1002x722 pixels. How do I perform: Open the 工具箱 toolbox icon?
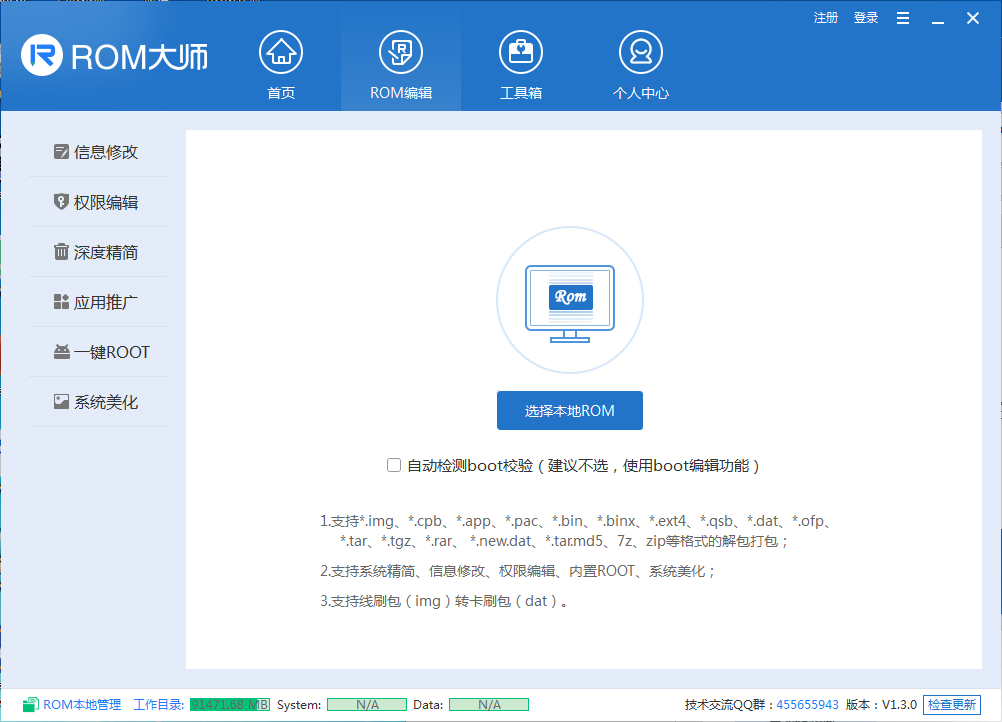pyautogui.click(x=521, y=52)
